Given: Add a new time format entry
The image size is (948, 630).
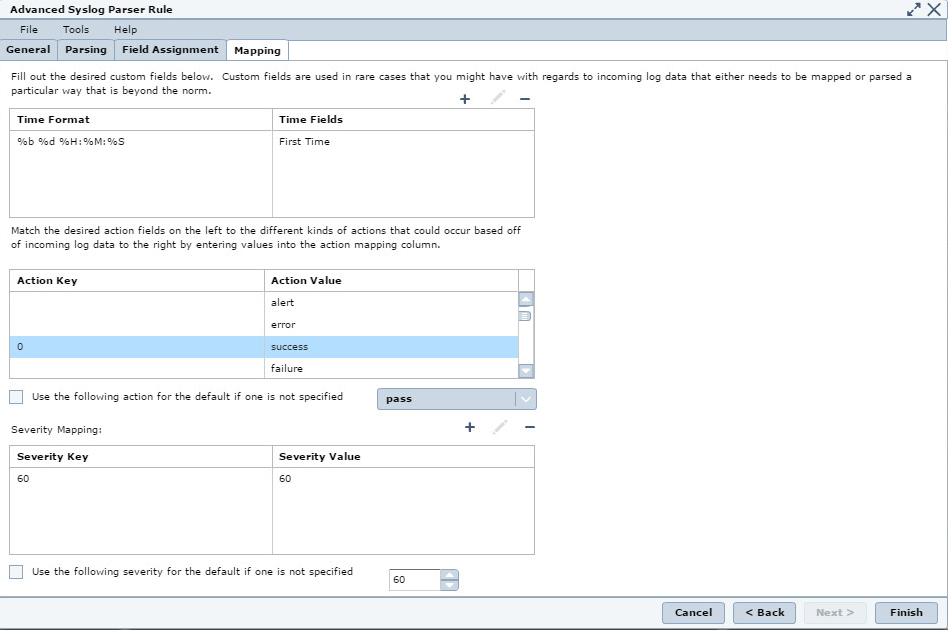Looking at the screenshot, I should (464, 99).
